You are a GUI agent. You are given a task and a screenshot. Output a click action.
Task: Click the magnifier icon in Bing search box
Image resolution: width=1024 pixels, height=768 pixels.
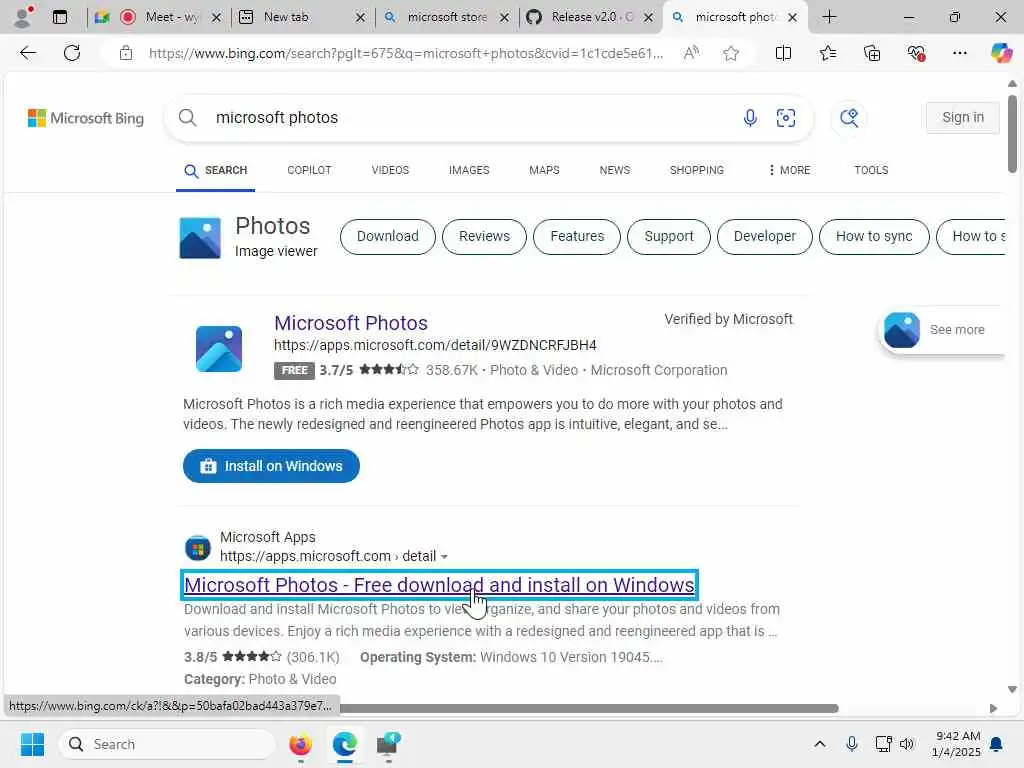coord(187,118)
